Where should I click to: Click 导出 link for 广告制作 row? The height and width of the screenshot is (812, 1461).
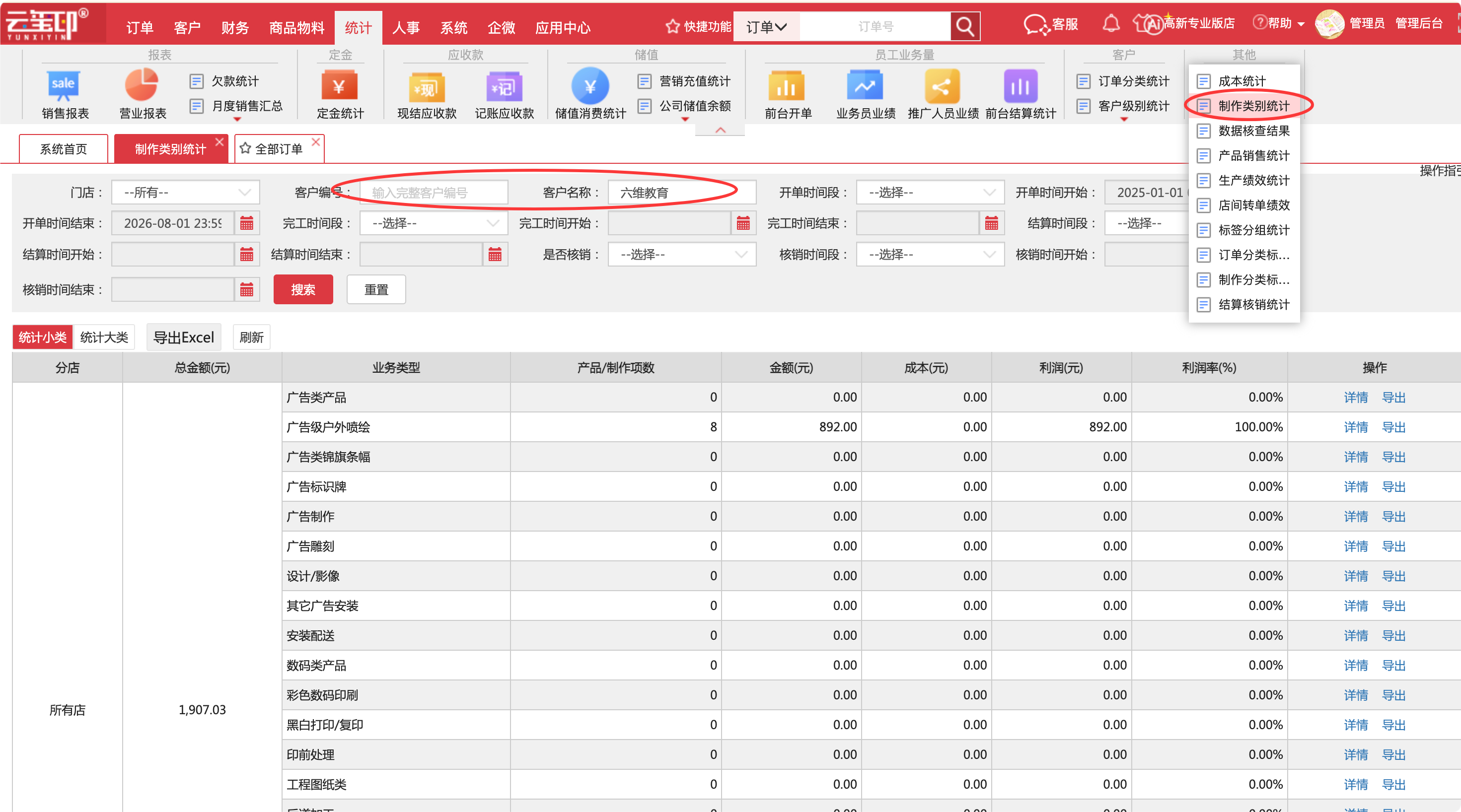(1393, 516)
